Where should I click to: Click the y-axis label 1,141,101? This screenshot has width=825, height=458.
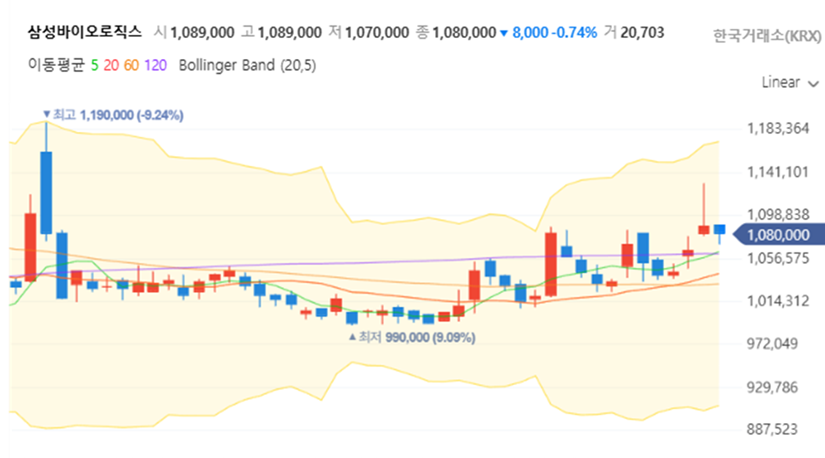tap(778, 172)
